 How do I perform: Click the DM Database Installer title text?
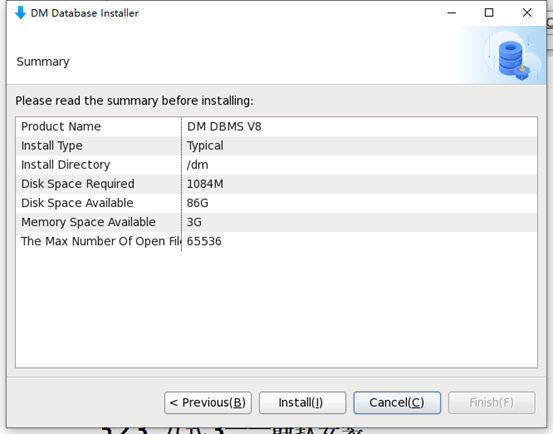(x=85, y=13)
